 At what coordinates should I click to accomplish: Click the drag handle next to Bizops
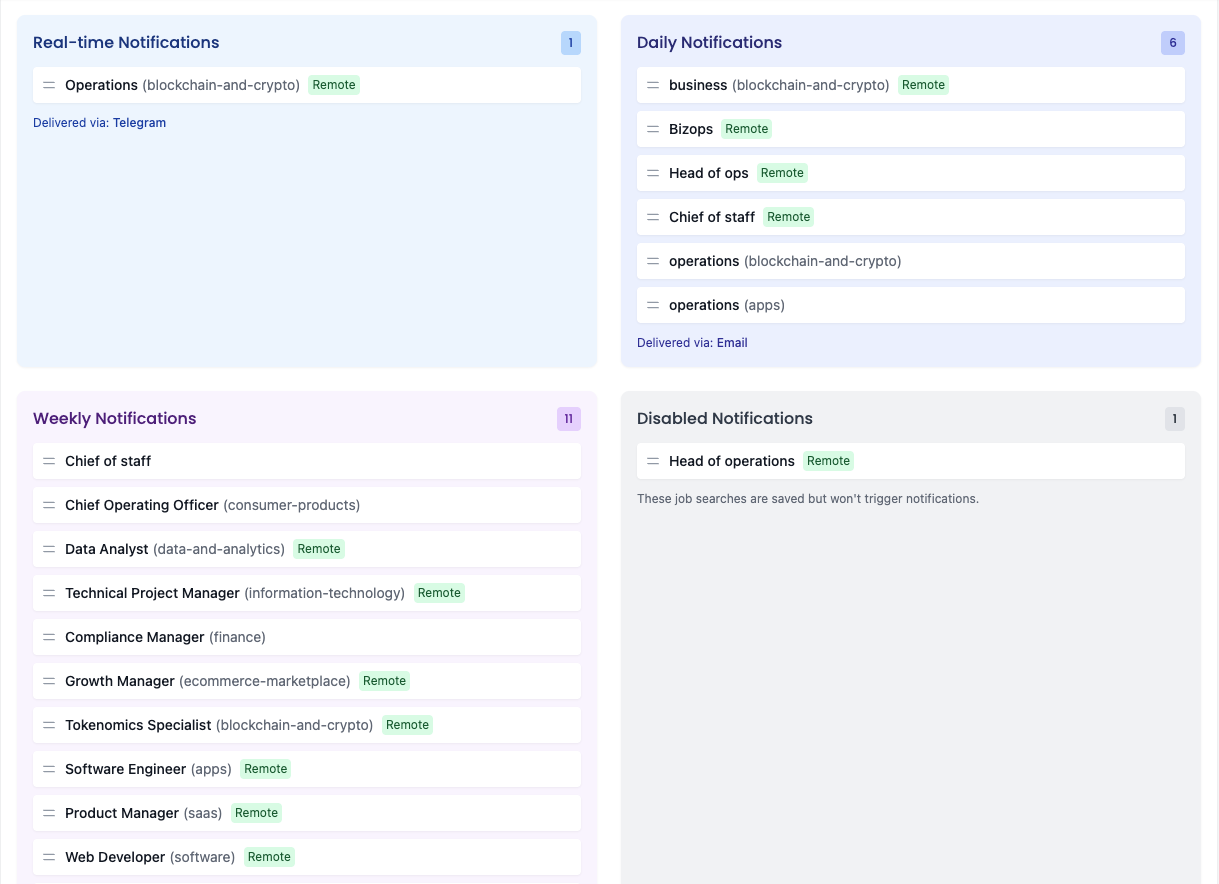point(653,128)
